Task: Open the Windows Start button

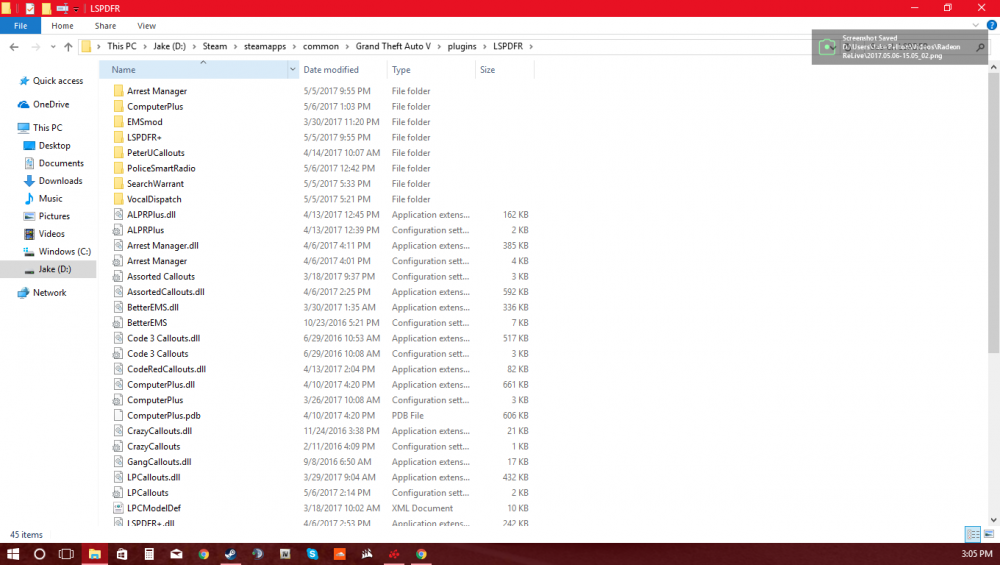Action: click(13, 554)
